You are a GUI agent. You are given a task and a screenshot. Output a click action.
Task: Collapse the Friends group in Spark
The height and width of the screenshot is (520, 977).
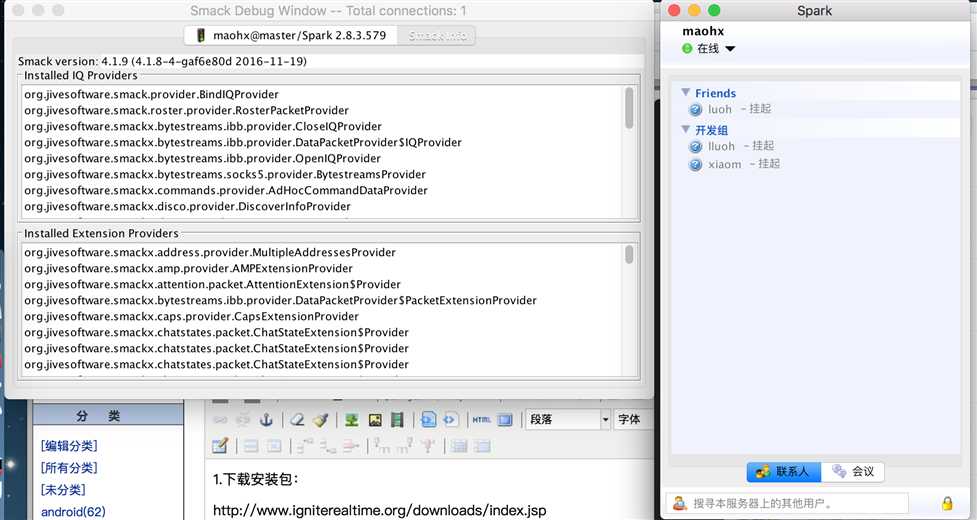(685, 92)
